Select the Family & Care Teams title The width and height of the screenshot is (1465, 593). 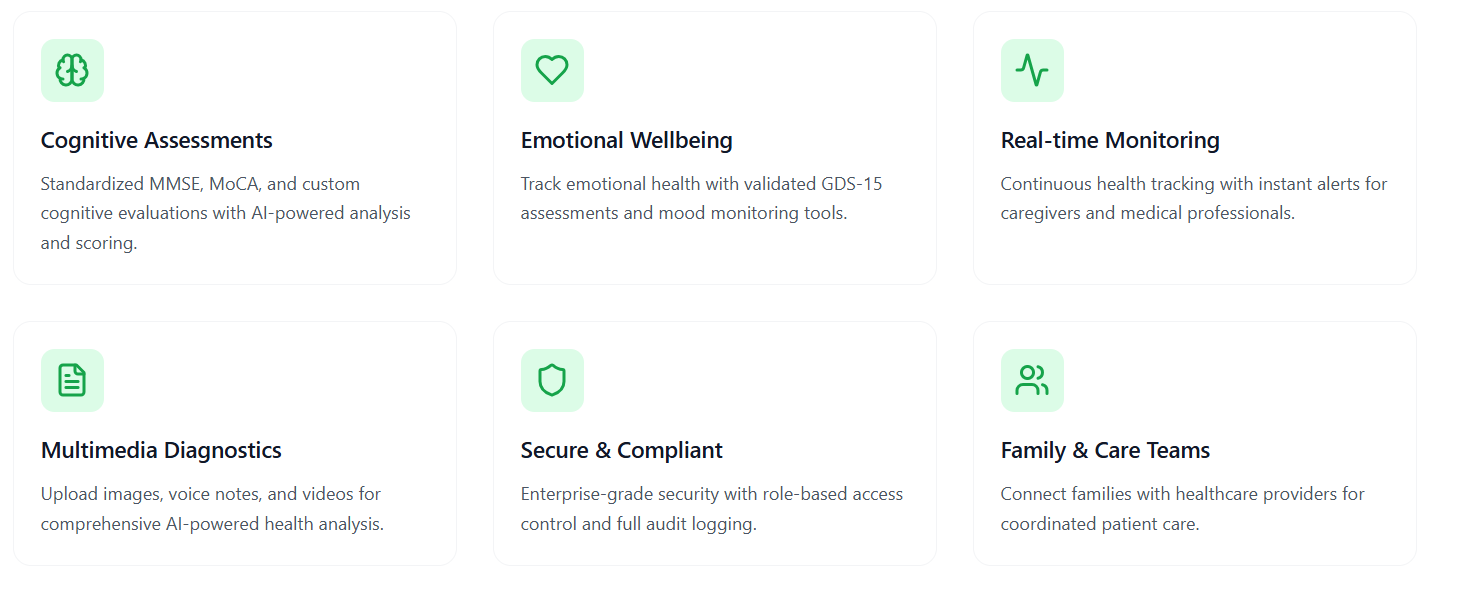pyautogui.click(x=1104, y=450)
